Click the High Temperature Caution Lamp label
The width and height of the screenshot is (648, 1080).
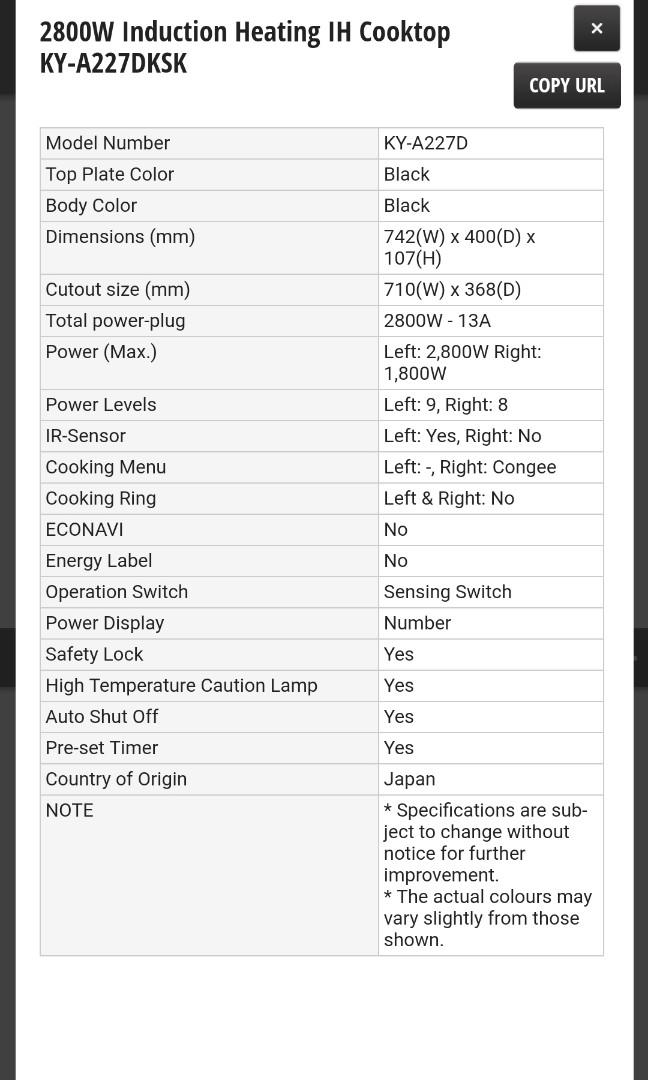181,685
